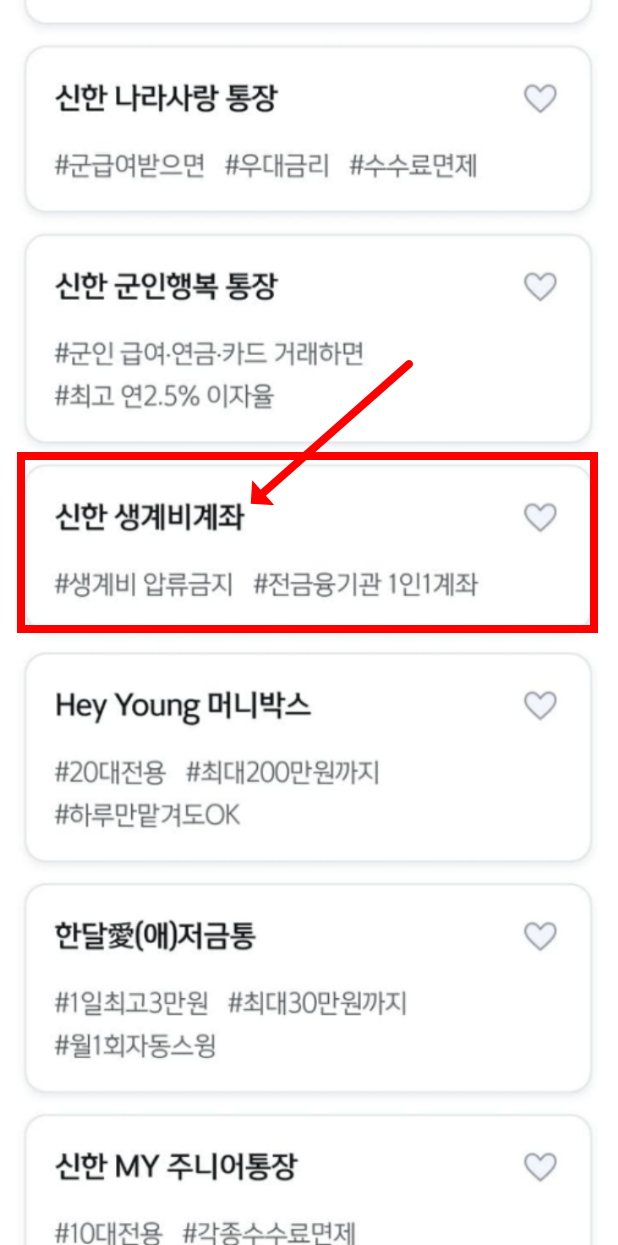Tap the heart icon for Hey Young 머니박스
This screenshot has height=1245, width=618.
click(540, 706)
